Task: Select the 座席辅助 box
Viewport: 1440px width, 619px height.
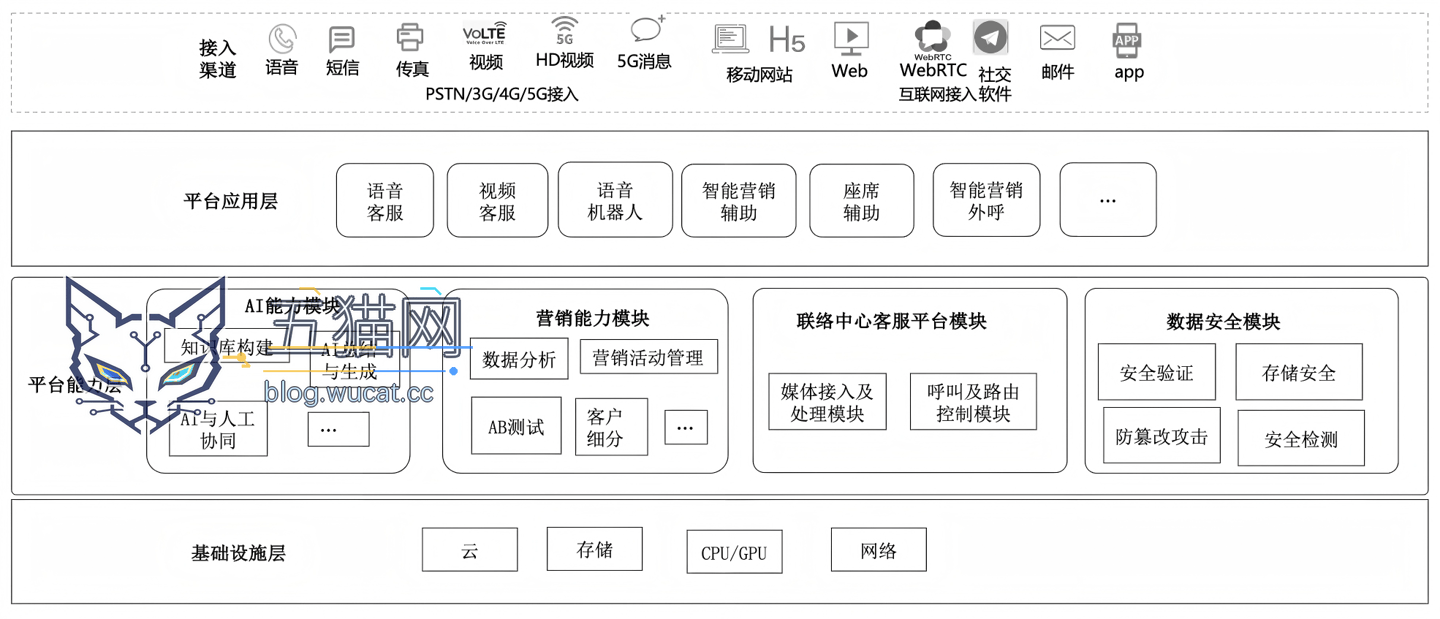Action: coord(861,201)
